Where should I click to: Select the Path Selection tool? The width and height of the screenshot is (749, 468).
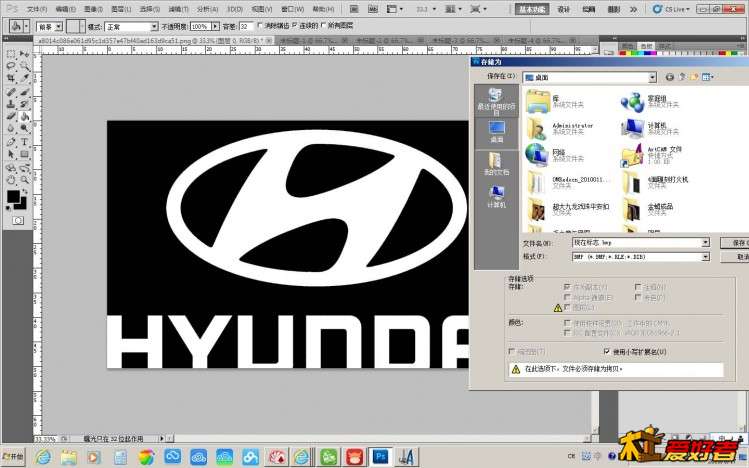[11, 154]
